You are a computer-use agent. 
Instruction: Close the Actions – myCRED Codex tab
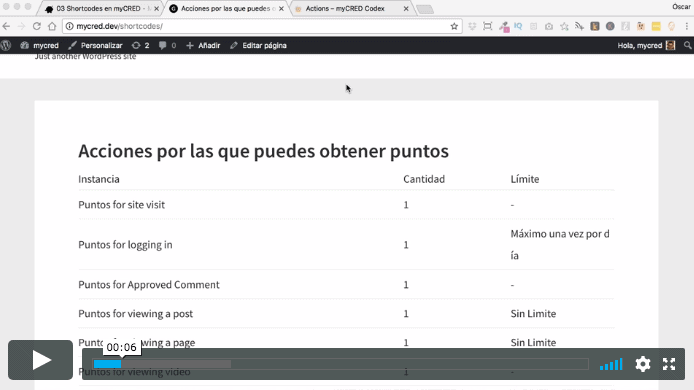406,8
